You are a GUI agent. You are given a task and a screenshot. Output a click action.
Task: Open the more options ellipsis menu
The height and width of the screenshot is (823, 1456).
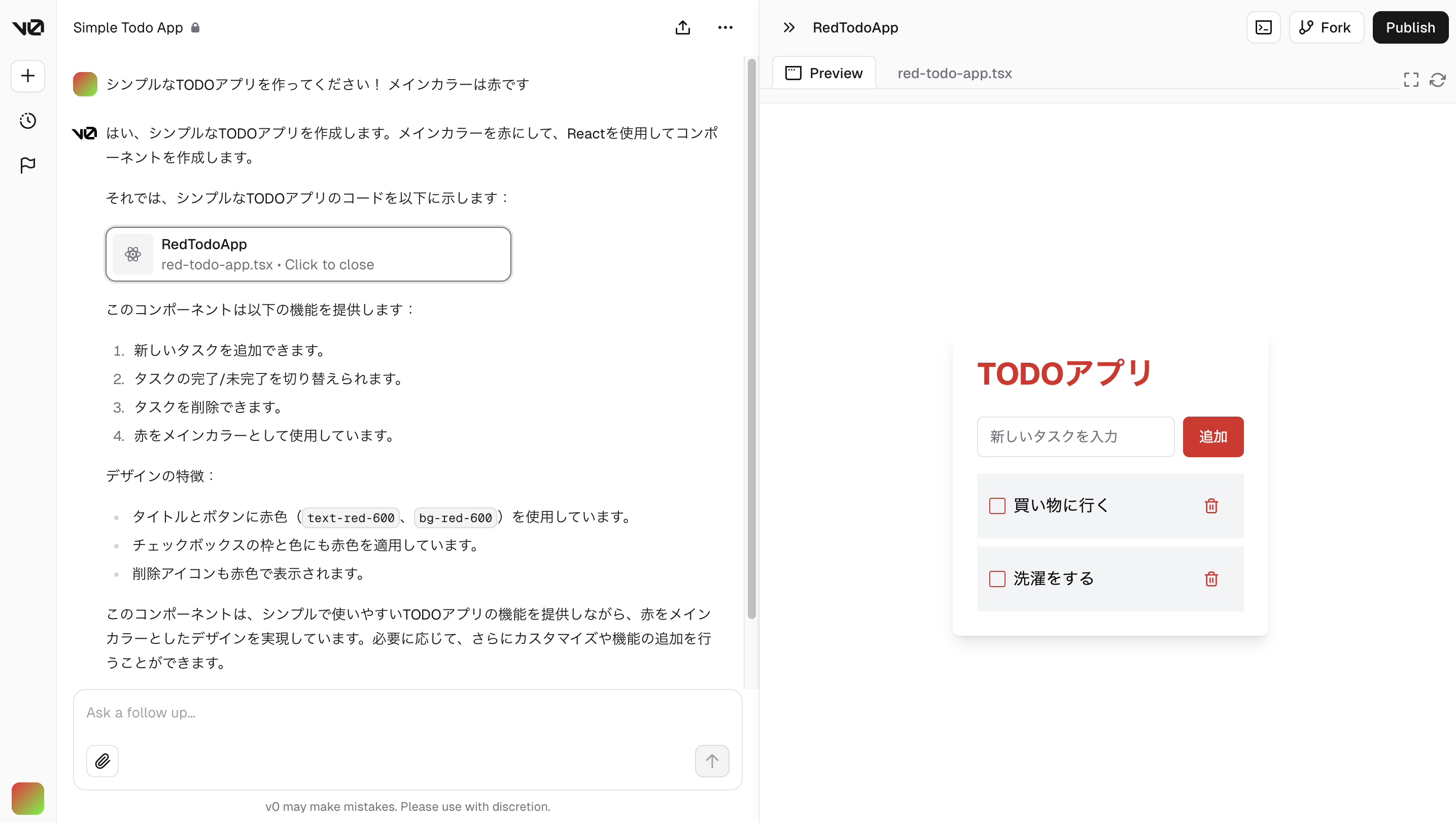[725, 27]
